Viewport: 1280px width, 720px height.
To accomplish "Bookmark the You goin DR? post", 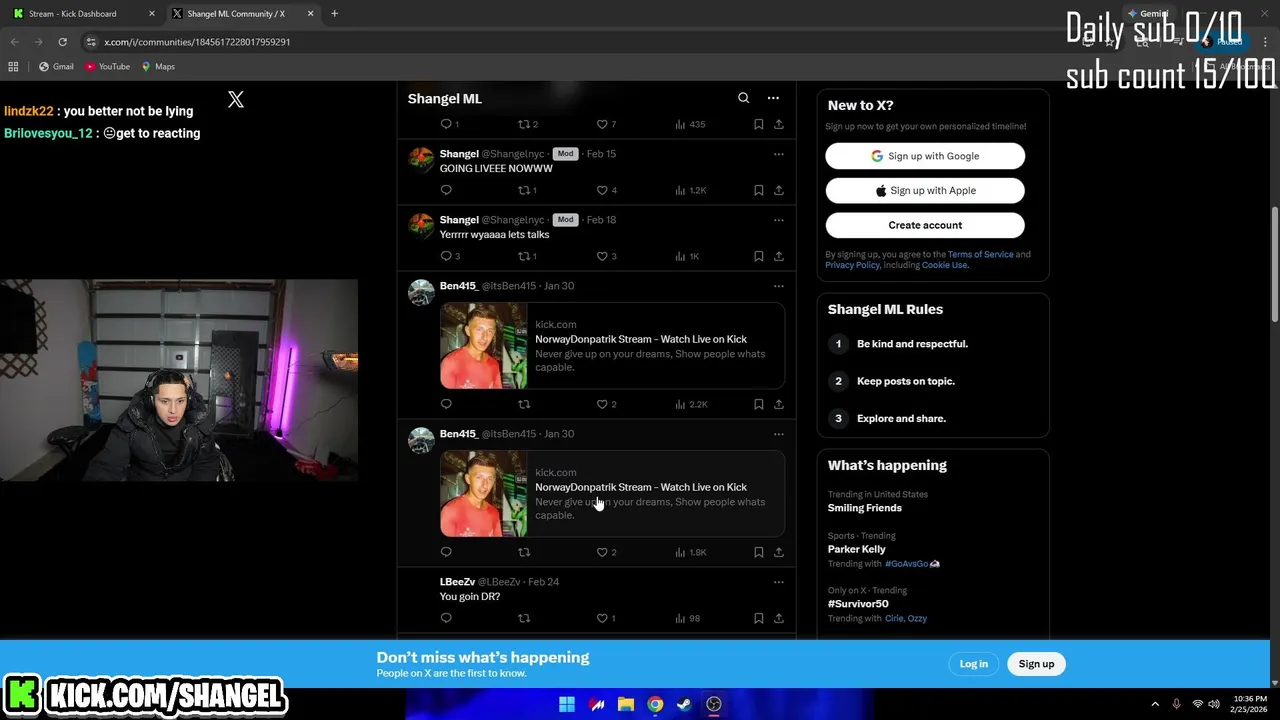I will click(x=759, y=618).
